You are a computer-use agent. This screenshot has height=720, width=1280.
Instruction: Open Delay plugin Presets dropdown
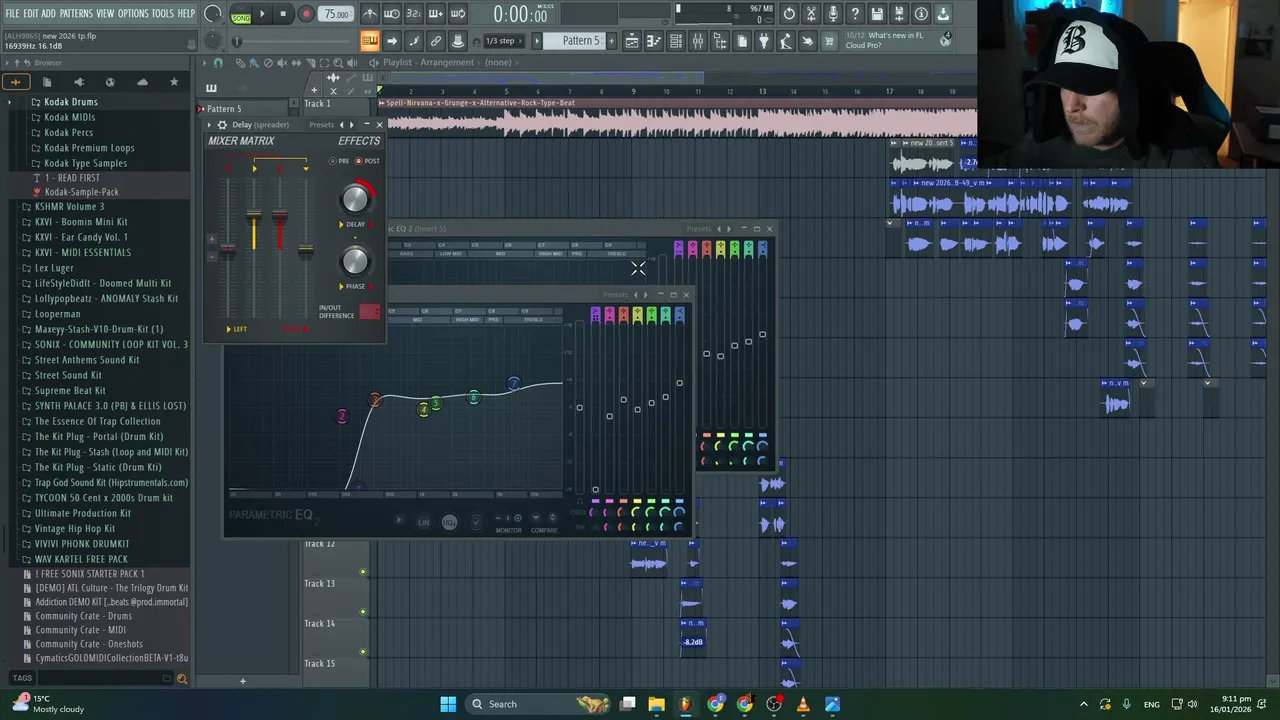tap(321, 125)
